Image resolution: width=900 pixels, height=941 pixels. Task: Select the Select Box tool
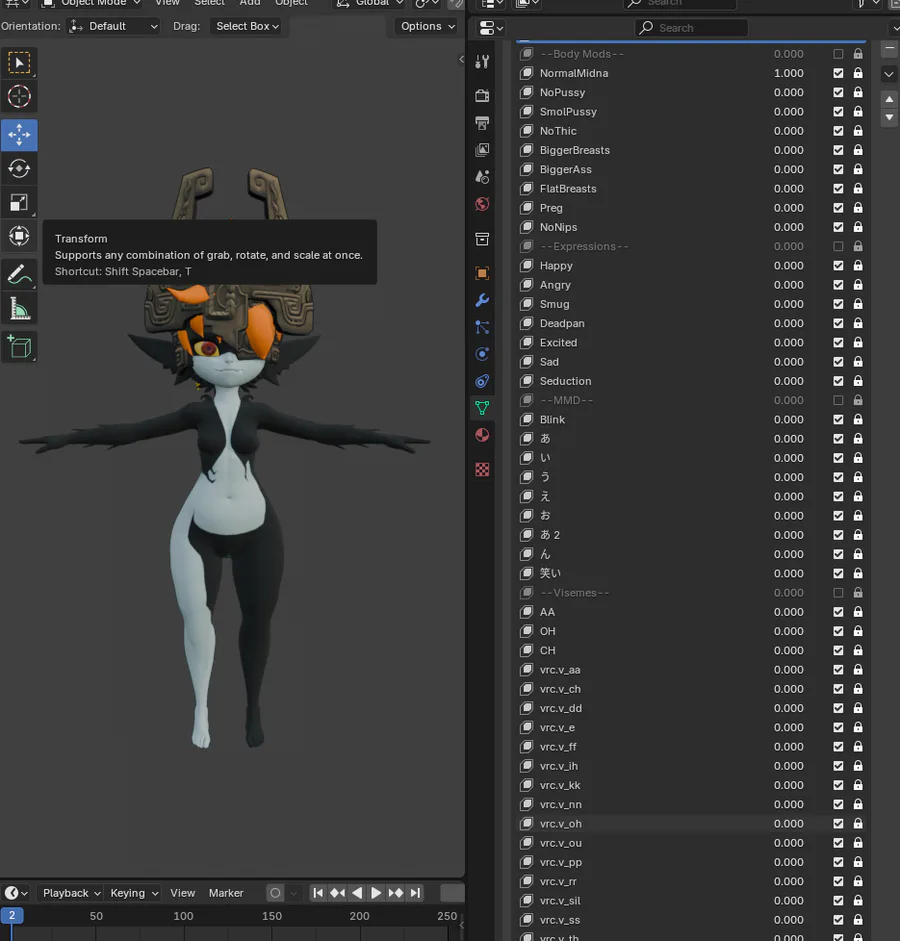(19, 63)
